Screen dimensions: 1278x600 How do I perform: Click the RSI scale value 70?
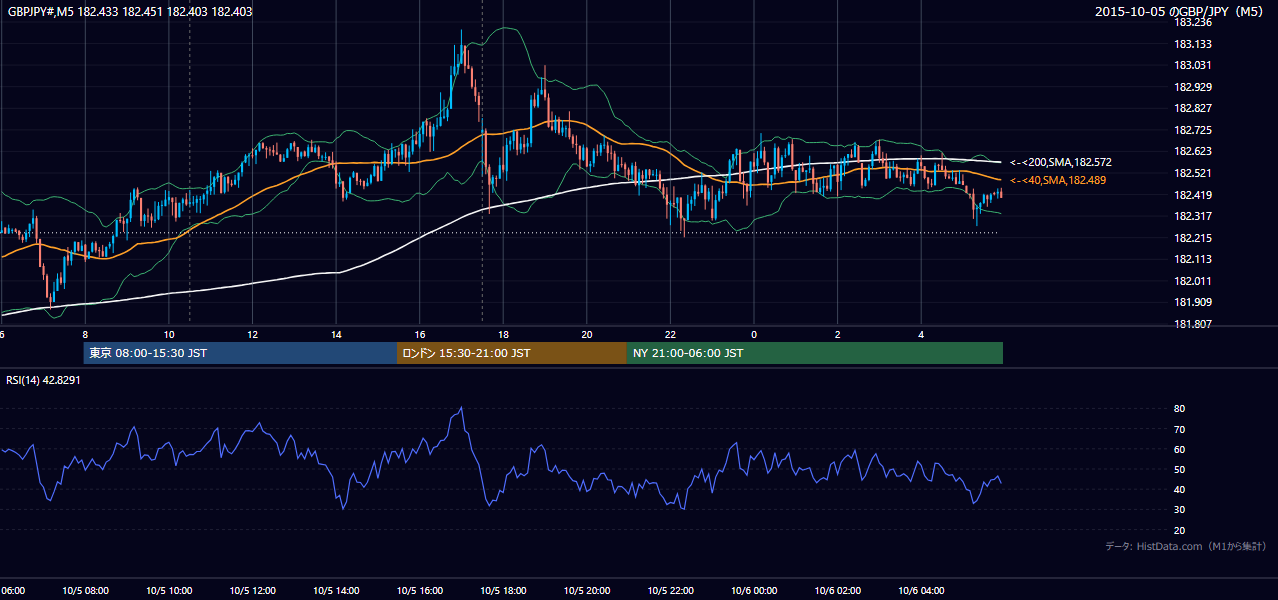[1180, 429]
